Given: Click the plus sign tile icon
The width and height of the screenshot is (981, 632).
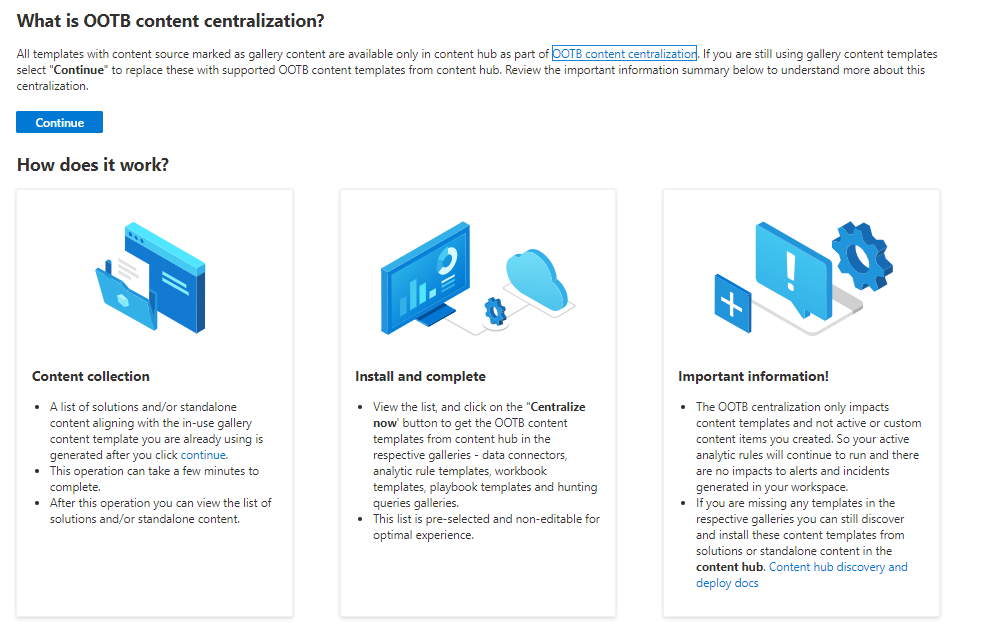Looking at the screenshot, I should coord(732,303).
